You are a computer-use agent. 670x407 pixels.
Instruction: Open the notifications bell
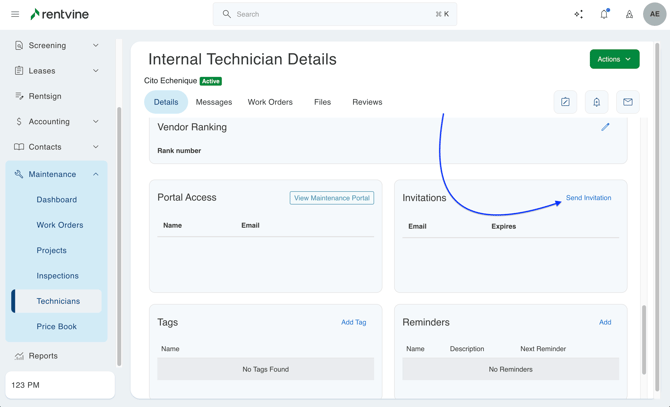[x=604, y=14]
